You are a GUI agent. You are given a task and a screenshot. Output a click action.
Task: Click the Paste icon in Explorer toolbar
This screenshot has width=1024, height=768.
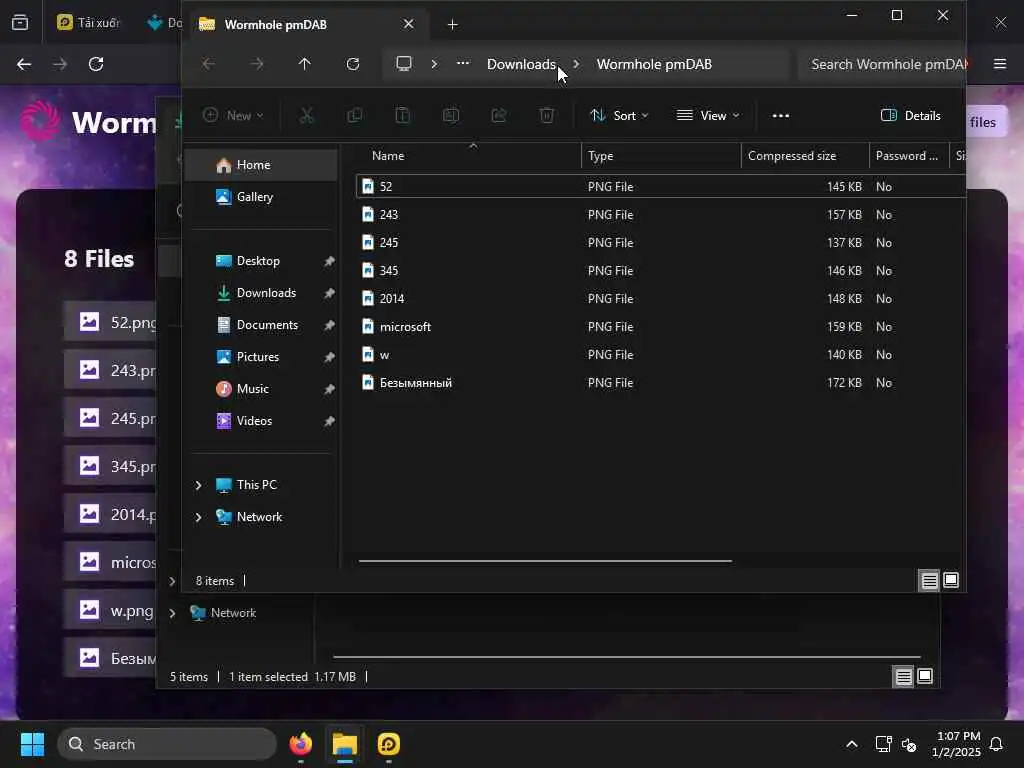point(403,116)
